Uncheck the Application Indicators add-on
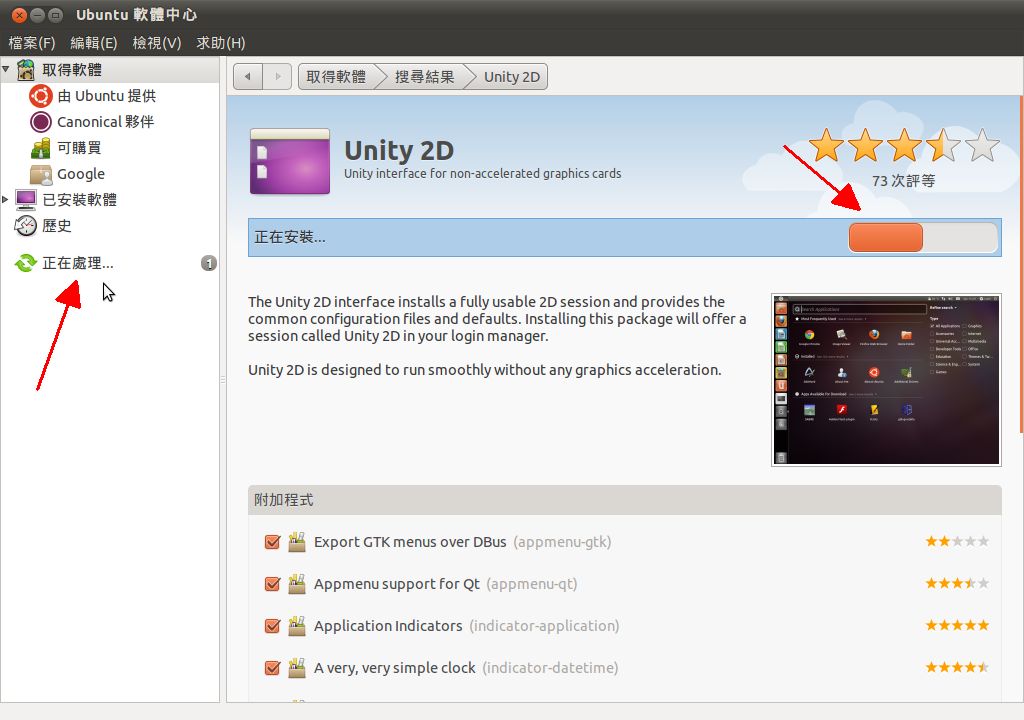The height and width of the screenshot is (720, 1024). point(272,626)
